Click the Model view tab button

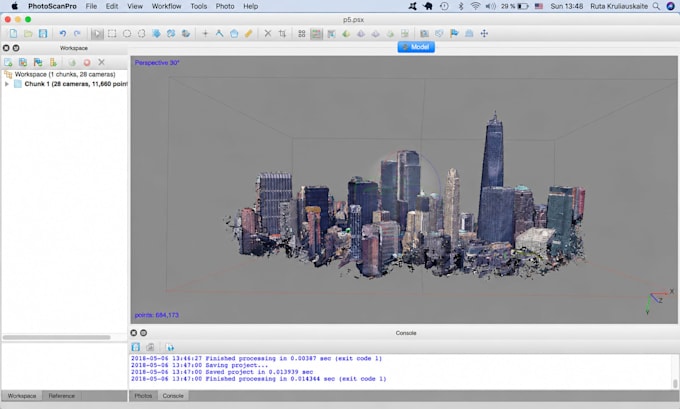pyautogui.click(x=416, y=47)
